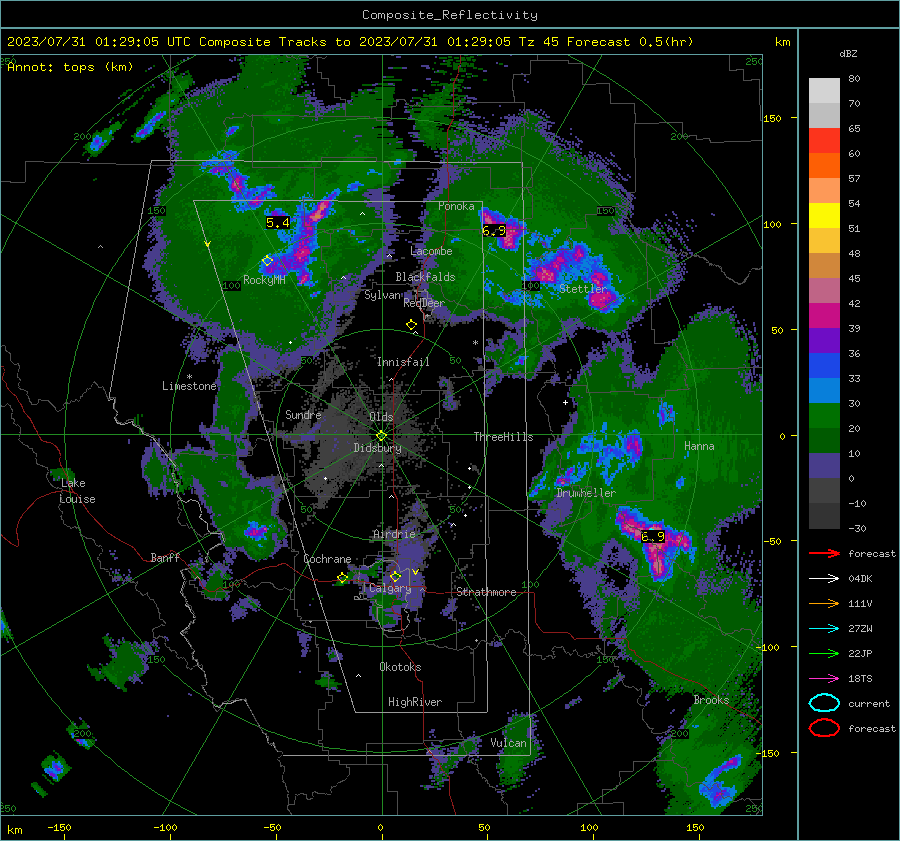Screen dimensions: 900x841
Task: Pick the dark orange swatch below 60
Action: [x=824, y=165]
